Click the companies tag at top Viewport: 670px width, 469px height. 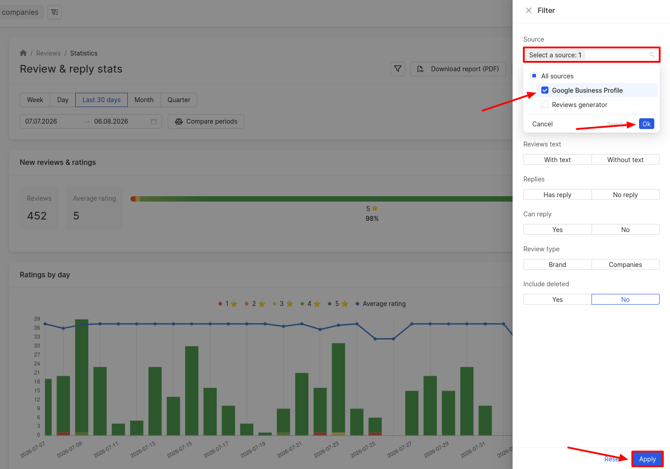(20, 12)
